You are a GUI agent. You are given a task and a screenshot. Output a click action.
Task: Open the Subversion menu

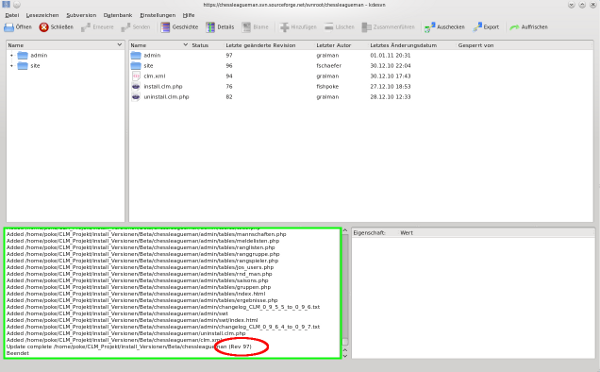click(81, 15)
